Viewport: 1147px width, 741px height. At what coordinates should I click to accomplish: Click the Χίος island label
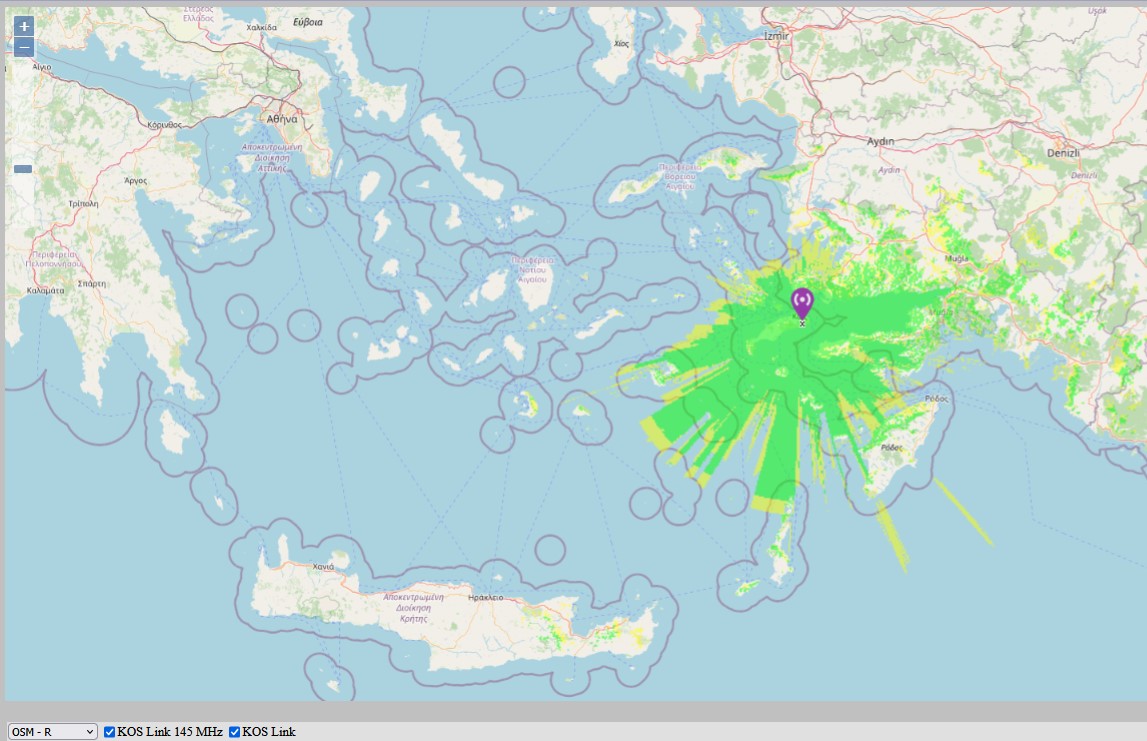coord(622,44)
